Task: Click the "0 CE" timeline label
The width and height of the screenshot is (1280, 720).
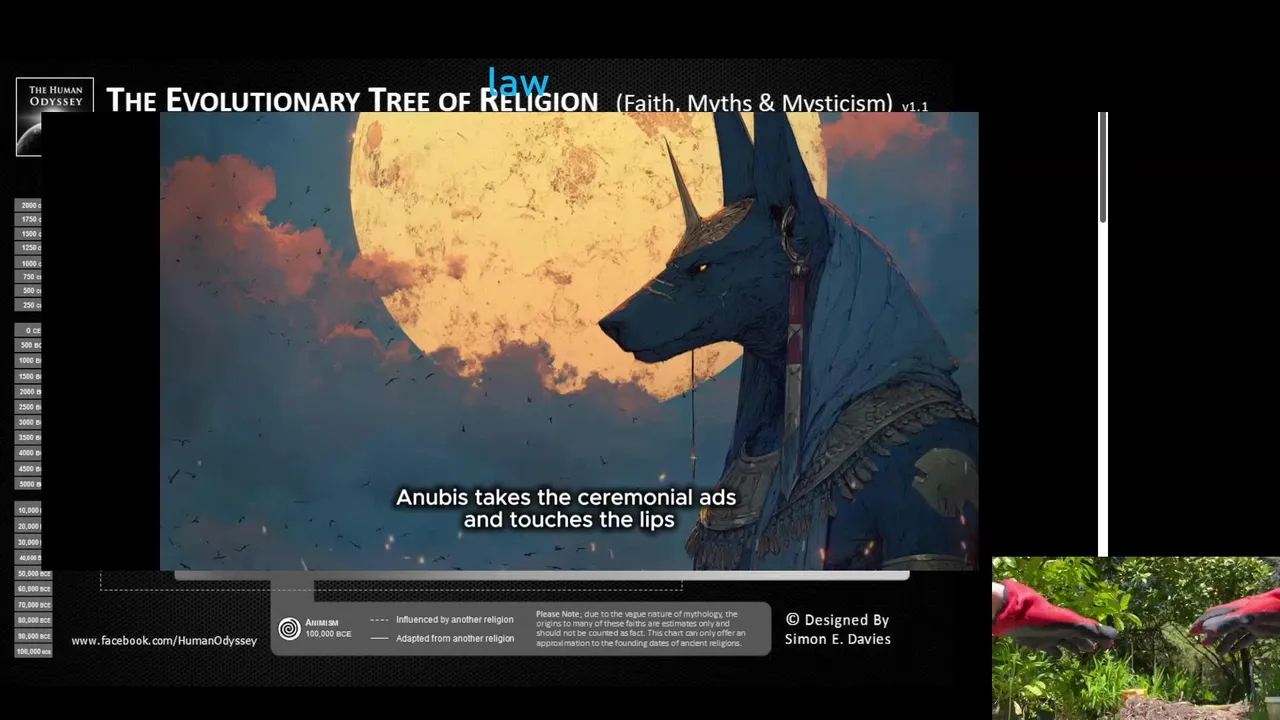Action: pyautogui.click(x=29, y=330)
